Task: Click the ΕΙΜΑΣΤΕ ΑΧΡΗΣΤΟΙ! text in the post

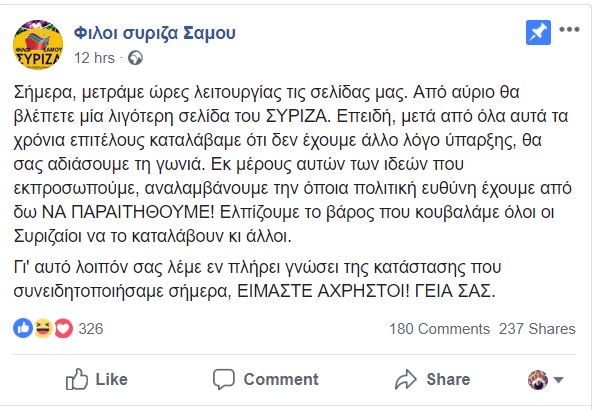Action: pos(323,291)
